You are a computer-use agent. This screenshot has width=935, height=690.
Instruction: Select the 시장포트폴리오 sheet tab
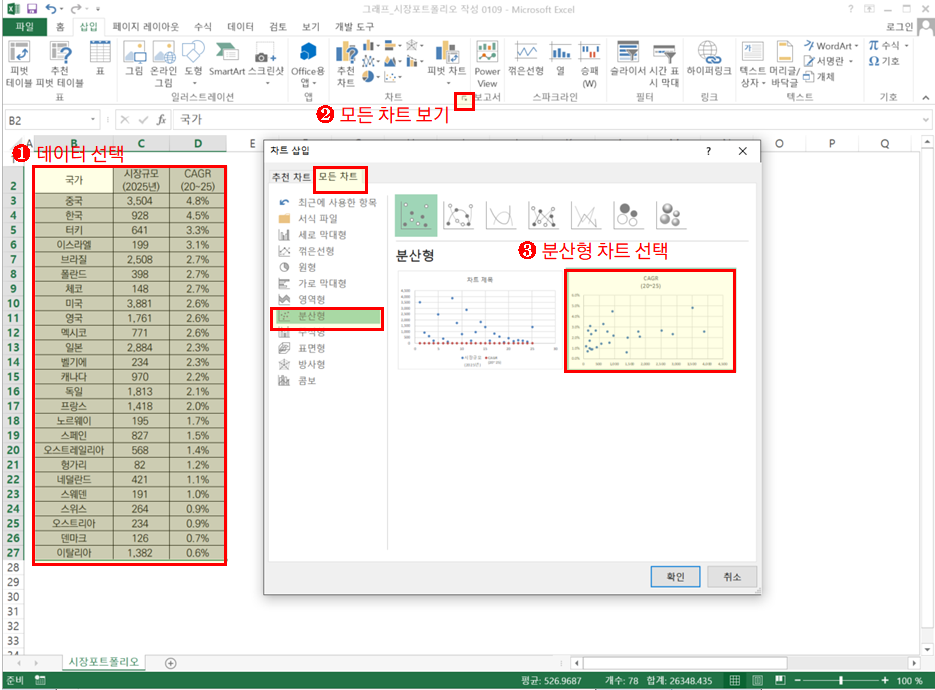pos(104,662)
